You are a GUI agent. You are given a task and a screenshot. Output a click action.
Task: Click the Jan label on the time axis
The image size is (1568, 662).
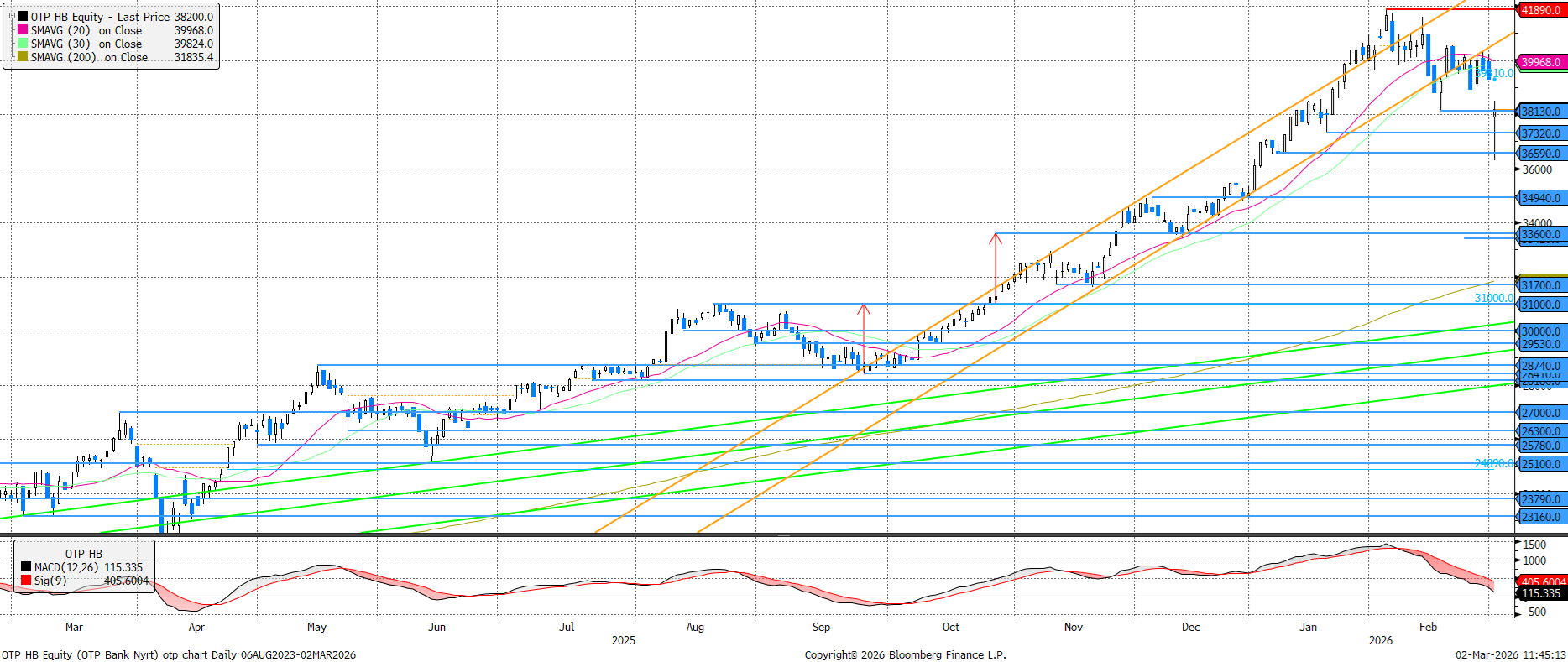[1308, 627]
